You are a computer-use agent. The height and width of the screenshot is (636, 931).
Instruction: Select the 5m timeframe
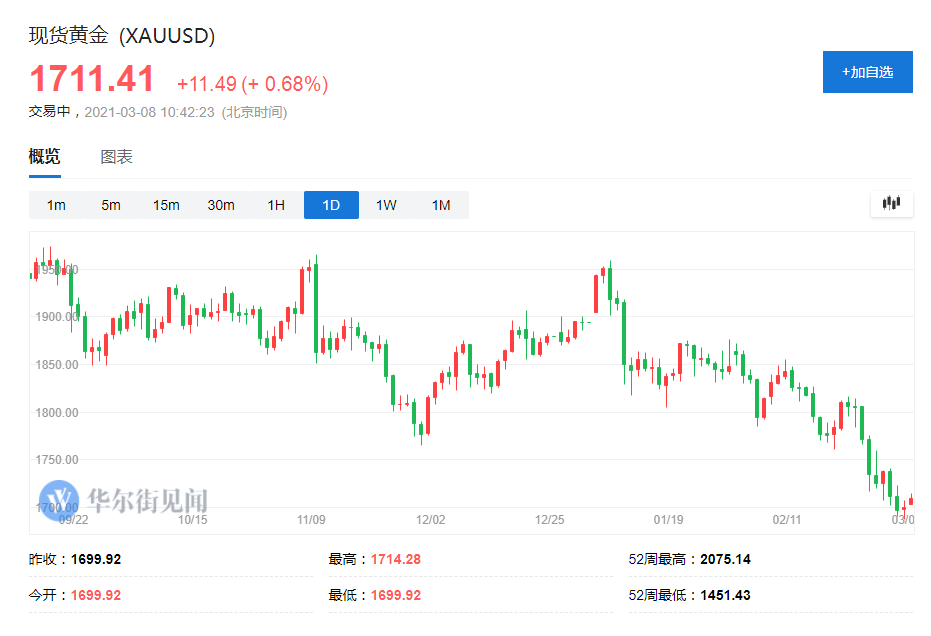coord(111,205)
